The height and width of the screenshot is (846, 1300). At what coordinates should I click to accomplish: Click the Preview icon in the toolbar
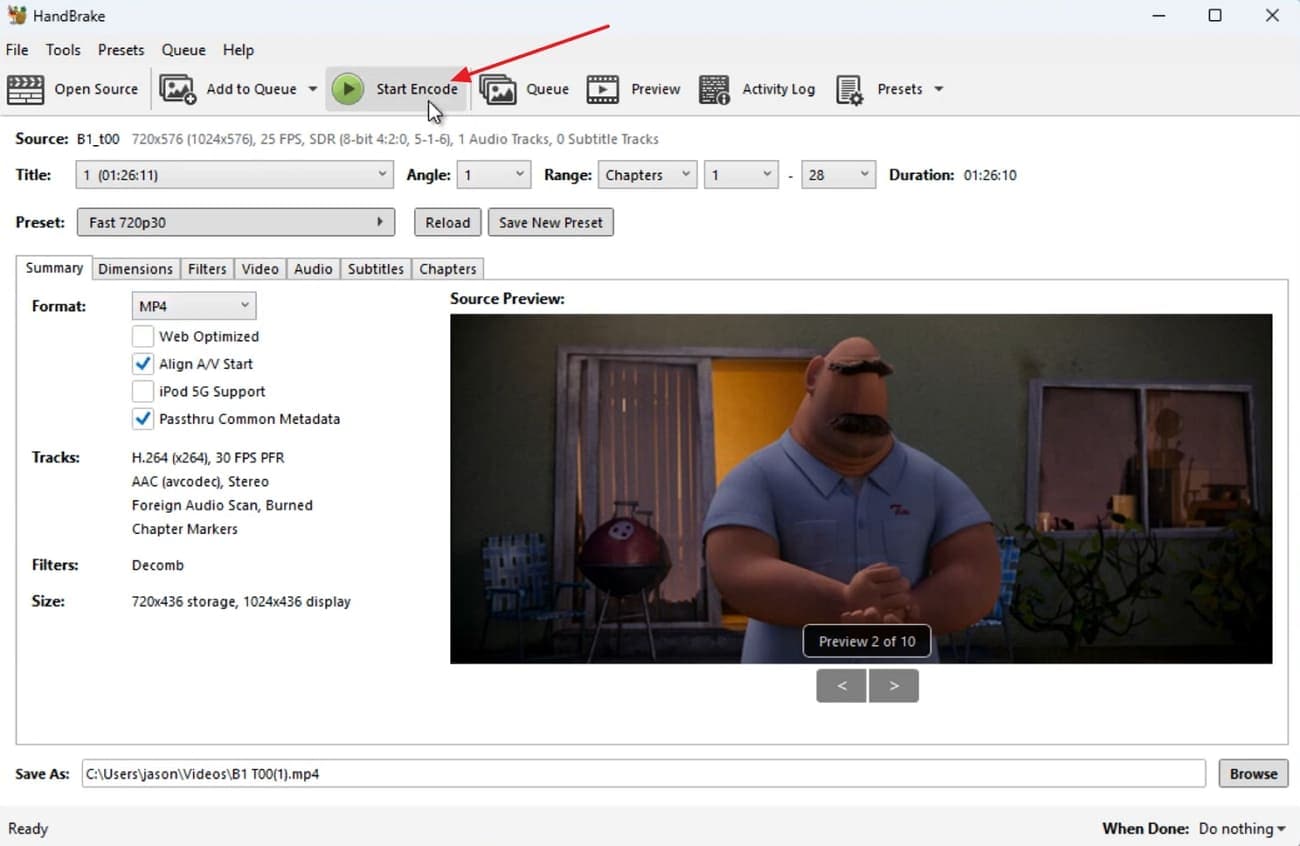click(x=603, y=89)
